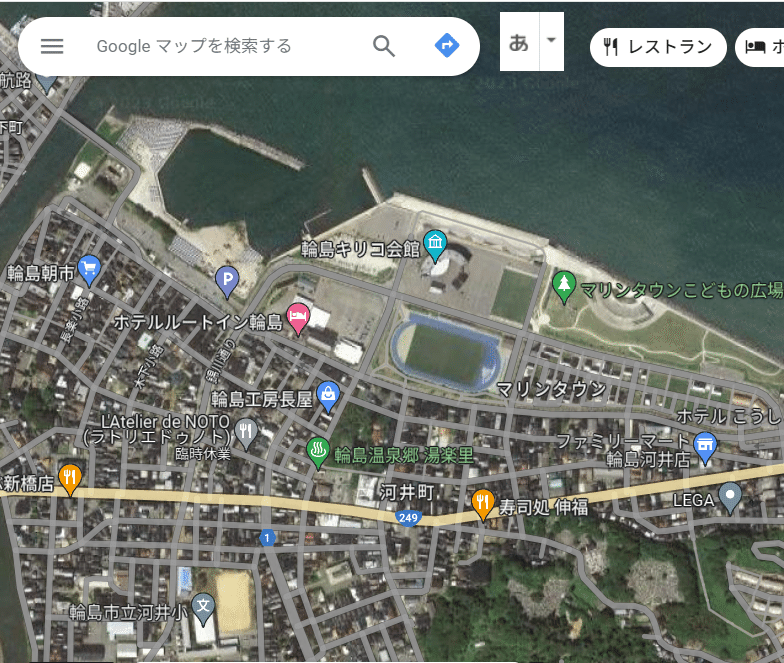Select the hotel category chip with bed icon
The image size is (784, 663).
pos(760,47)
